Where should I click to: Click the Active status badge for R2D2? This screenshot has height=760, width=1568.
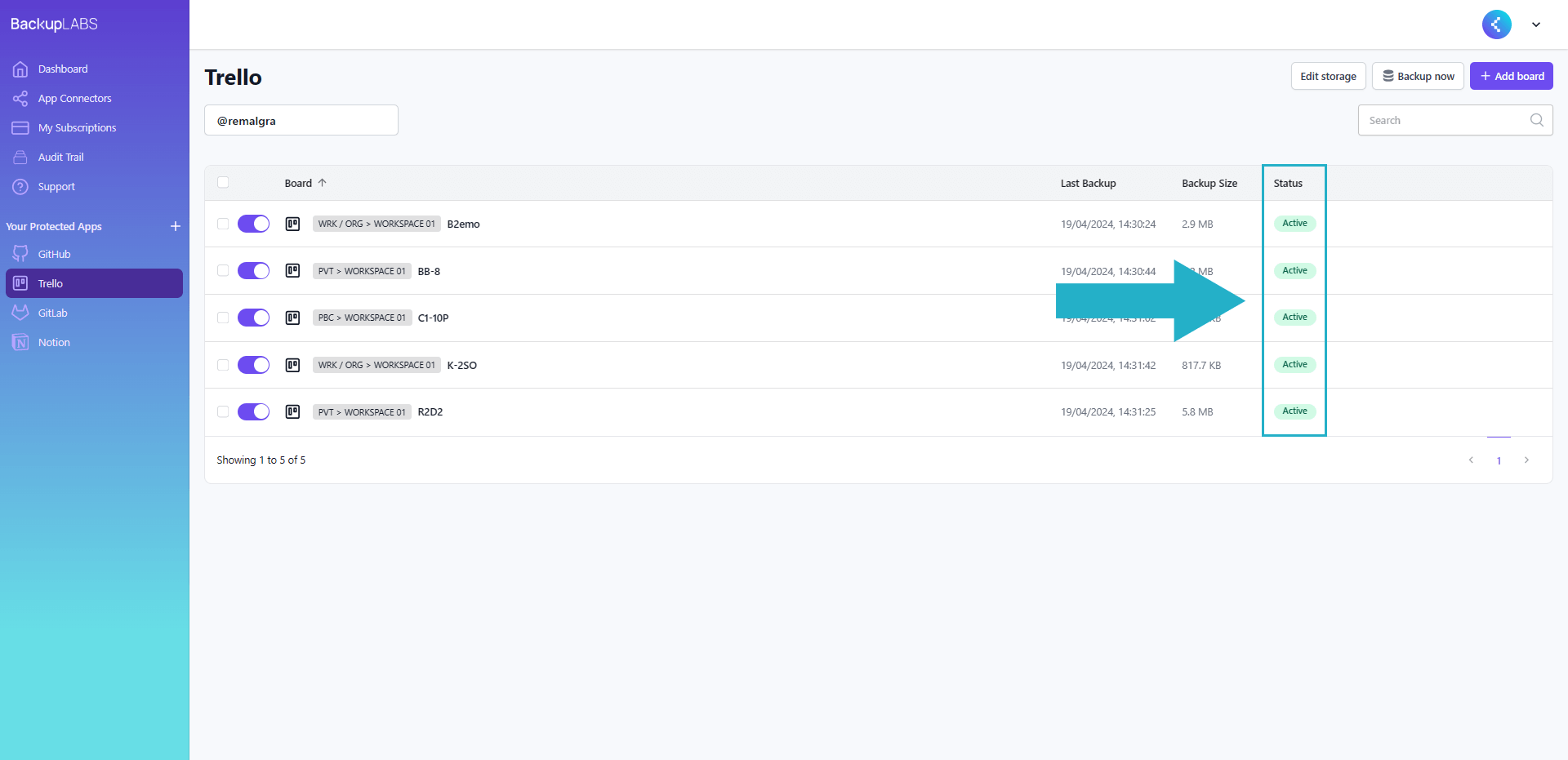[1294, 411]
